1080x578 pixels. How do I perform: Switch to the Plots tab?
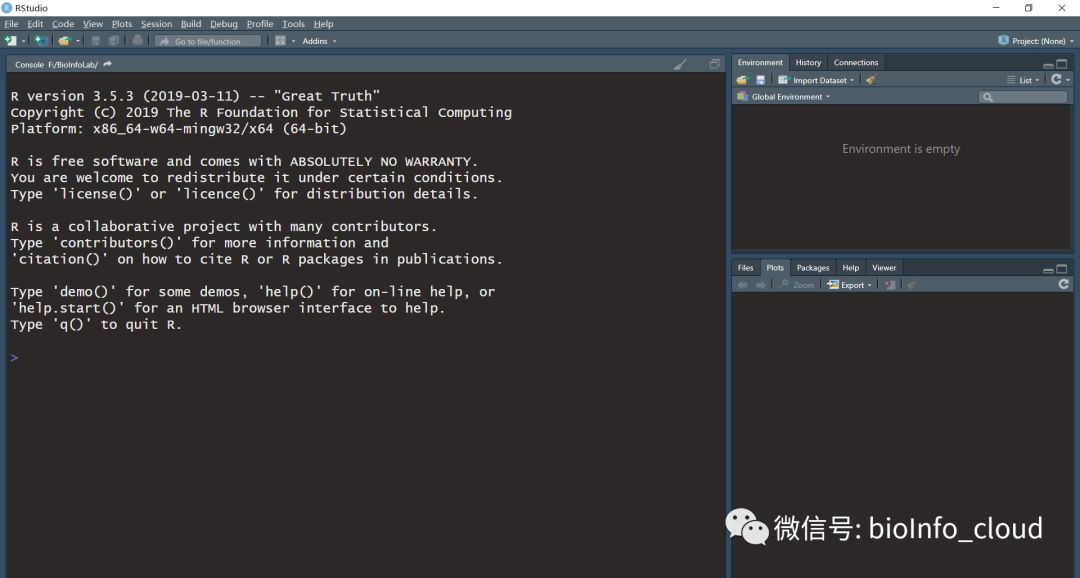click(775, 268)
